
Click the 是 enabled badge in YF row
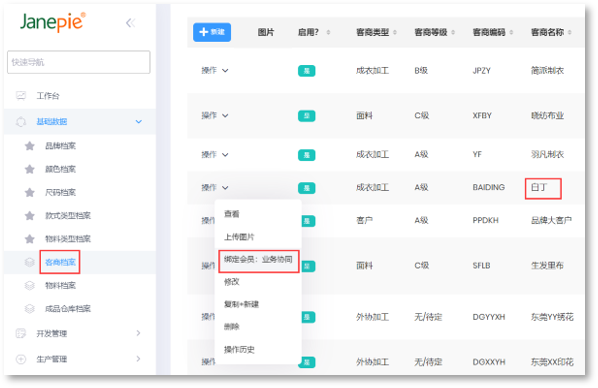pyautogui.click(x=307, y=155)
